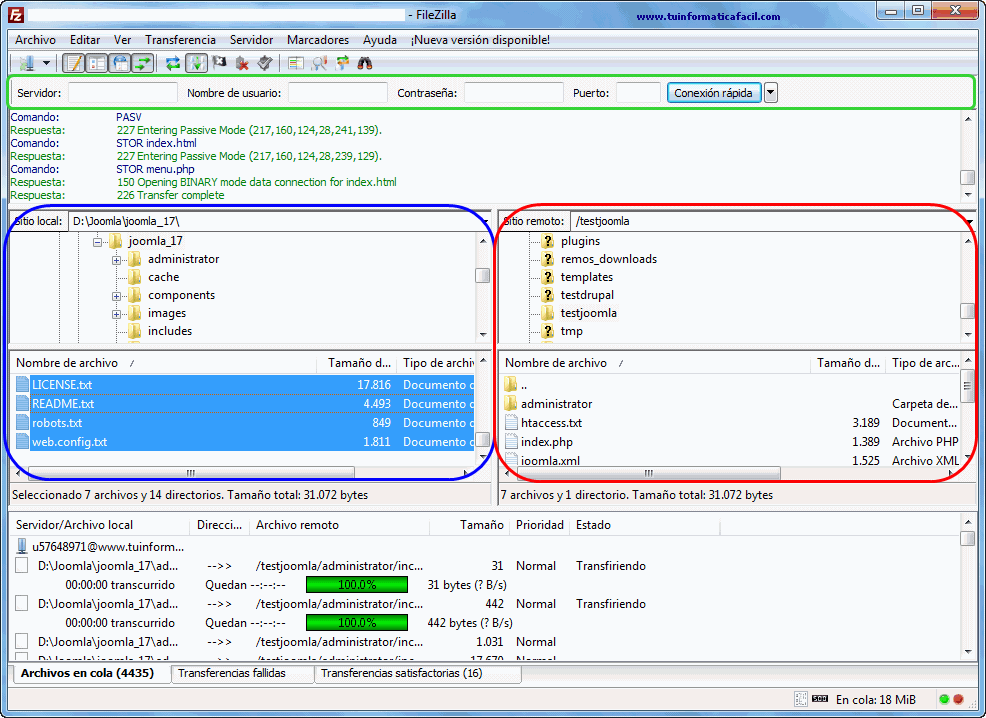
Task: Sort local files by Nombre de archivo
Action: [x=163, y=363]
